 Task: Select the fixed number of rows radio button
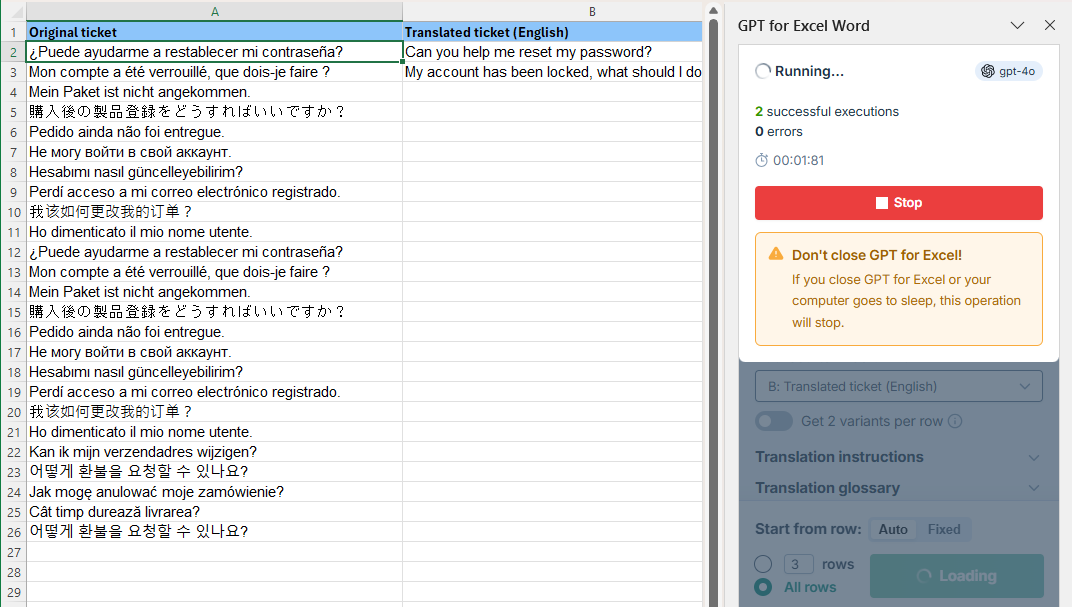(x=763, y=564)
